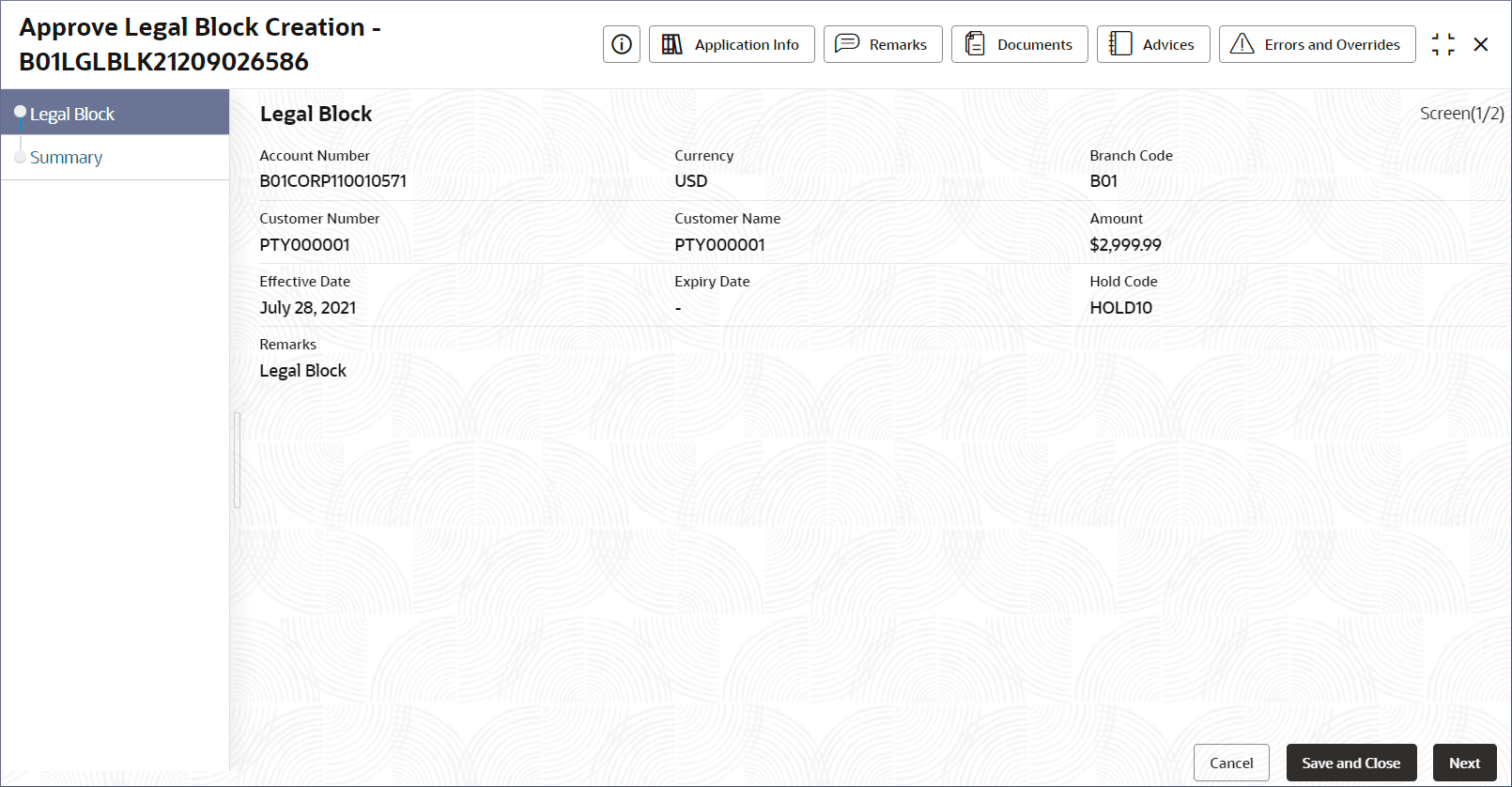Select hold code HOLD10

tap(1120, 308)
